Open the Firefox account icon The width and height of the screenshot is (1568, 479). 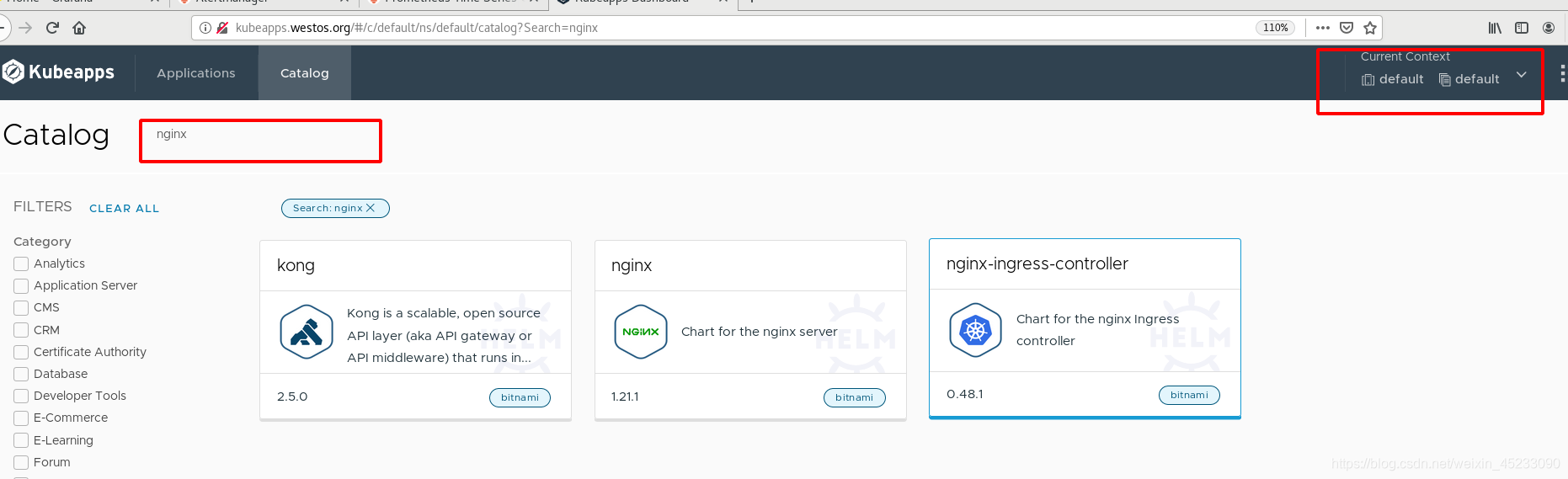tap(1549, 28)
